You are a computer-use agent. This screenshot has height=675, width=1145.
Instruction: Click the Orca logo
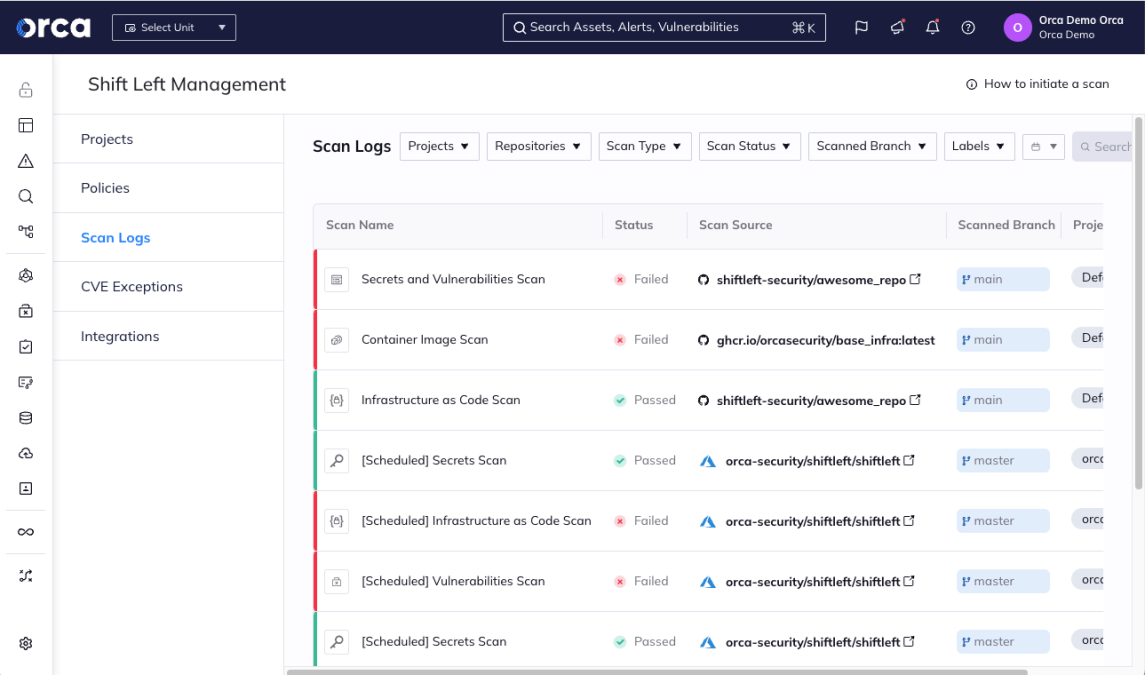point(53,28)
